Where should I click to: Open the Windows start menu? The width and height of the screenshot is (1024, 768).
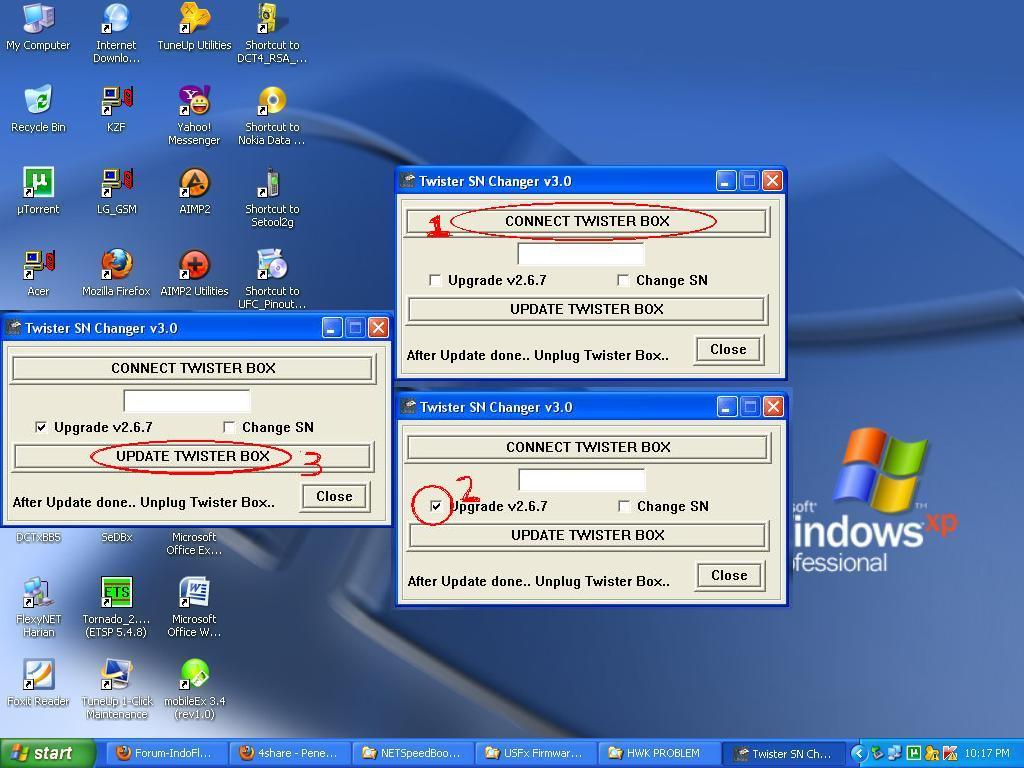(x=47, y=754)
